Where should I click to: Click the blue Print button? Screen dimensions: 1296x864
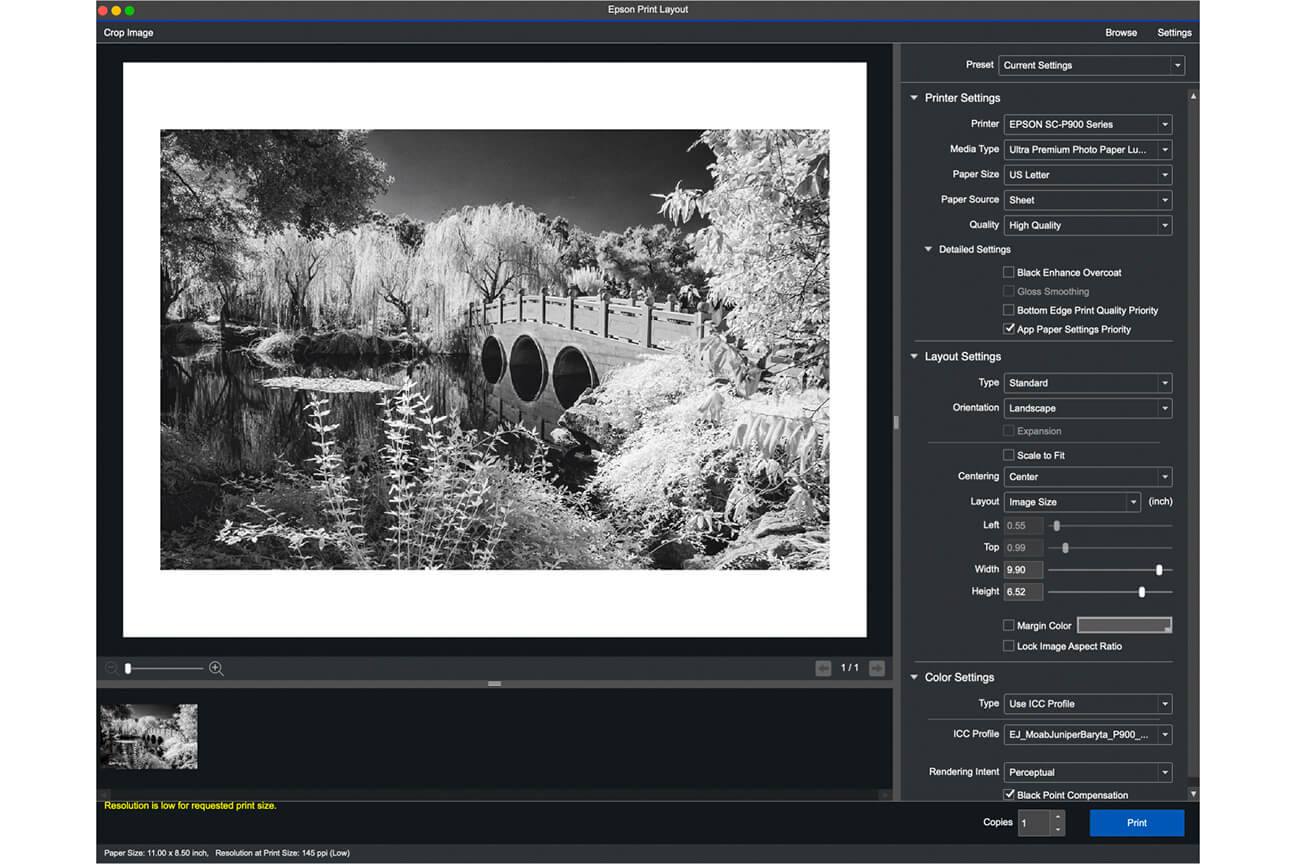(1136, 823)
